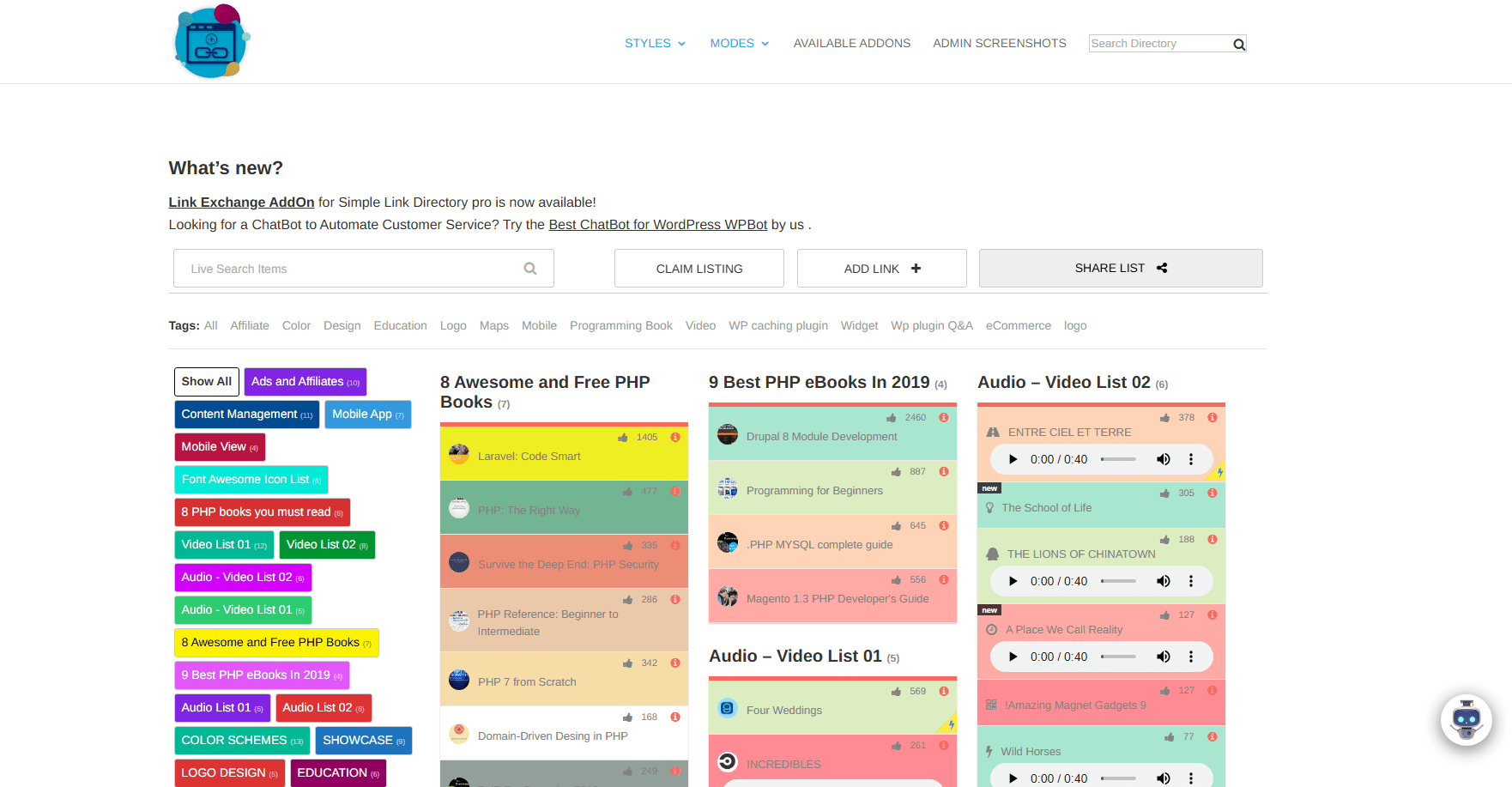Click the share icon on SHARE LIST
This screenshot has height=787, width=1512.
click(1162, 268)
